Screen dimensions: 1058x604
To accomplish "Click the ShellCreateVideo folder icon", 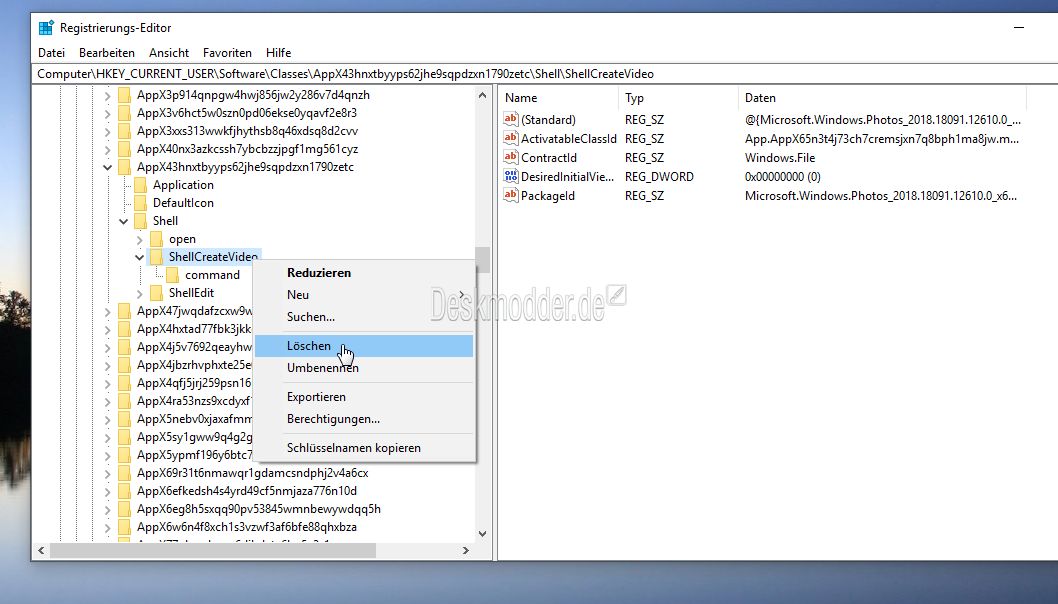I will click(x=157, y=257).
